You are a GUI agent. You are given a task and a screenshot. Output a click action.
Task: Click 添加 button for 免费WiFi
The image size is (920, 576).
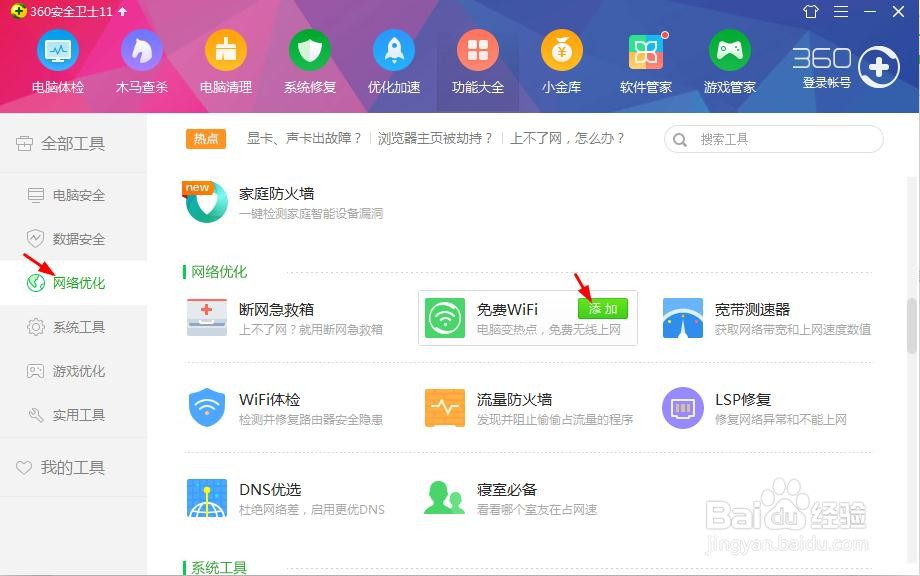(x=603, y=309)
